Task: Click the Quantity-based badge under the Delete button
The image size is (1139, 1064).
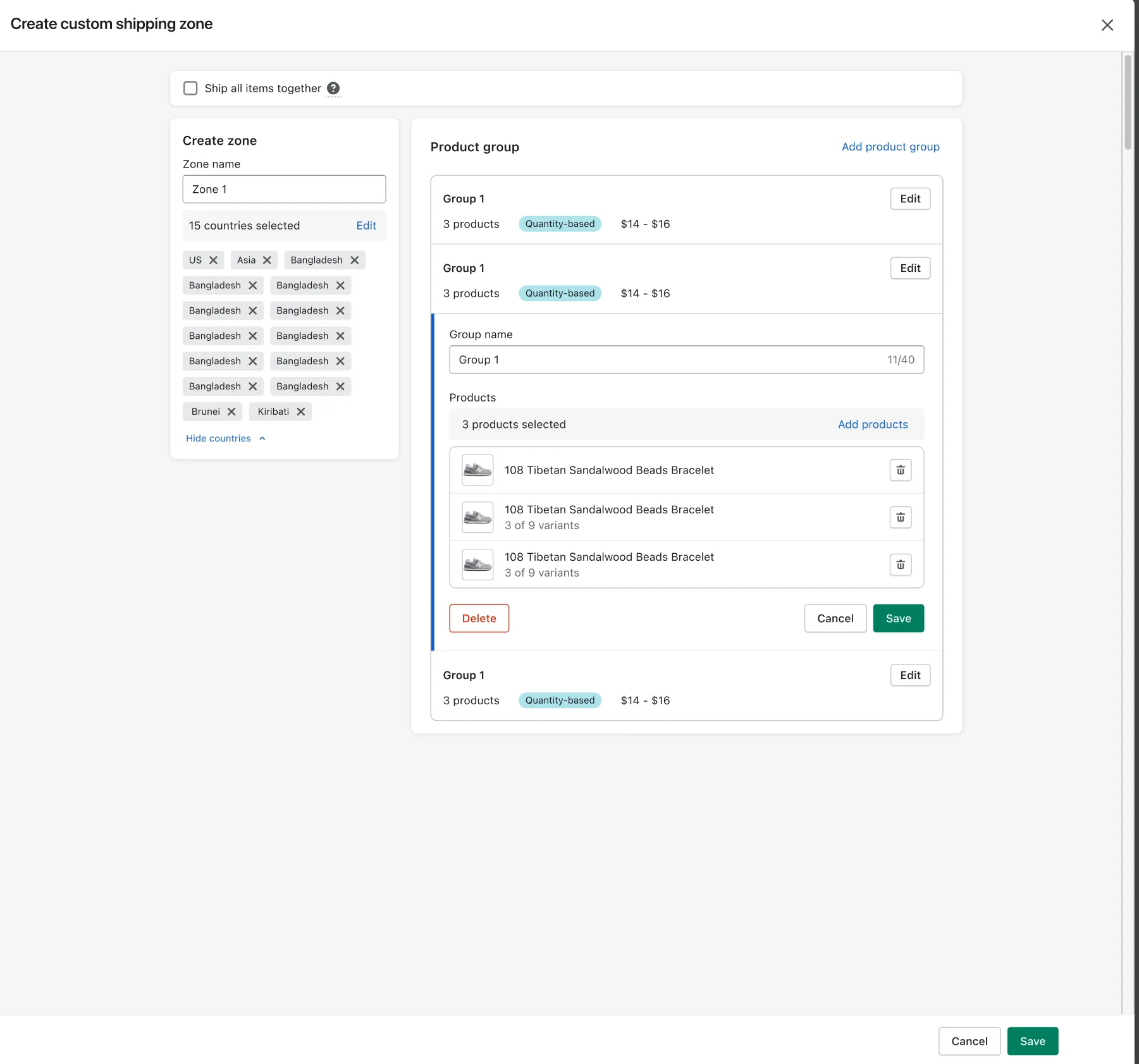Action: [560, 700]
